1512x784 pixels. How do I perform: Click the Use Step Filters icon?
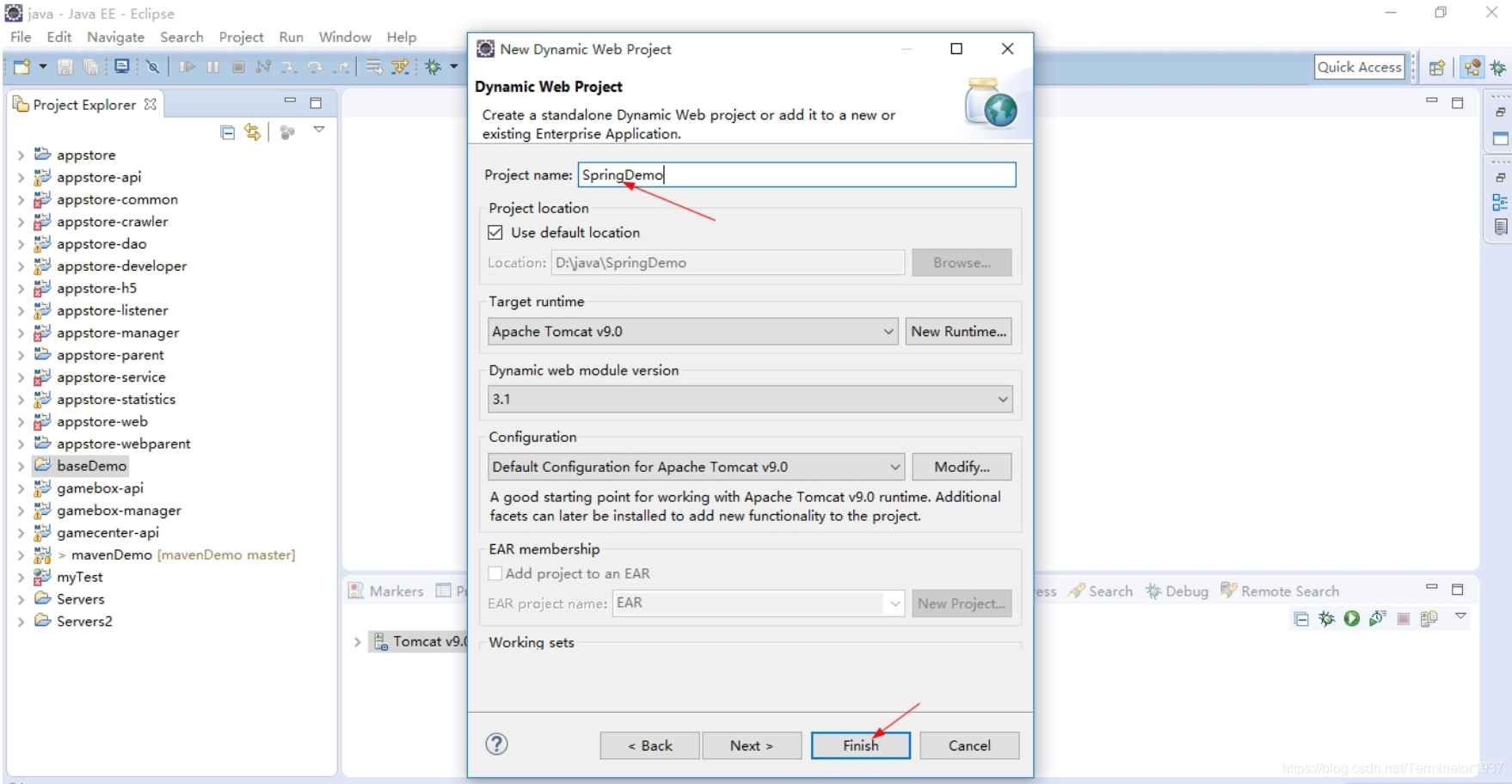point(400,67)
